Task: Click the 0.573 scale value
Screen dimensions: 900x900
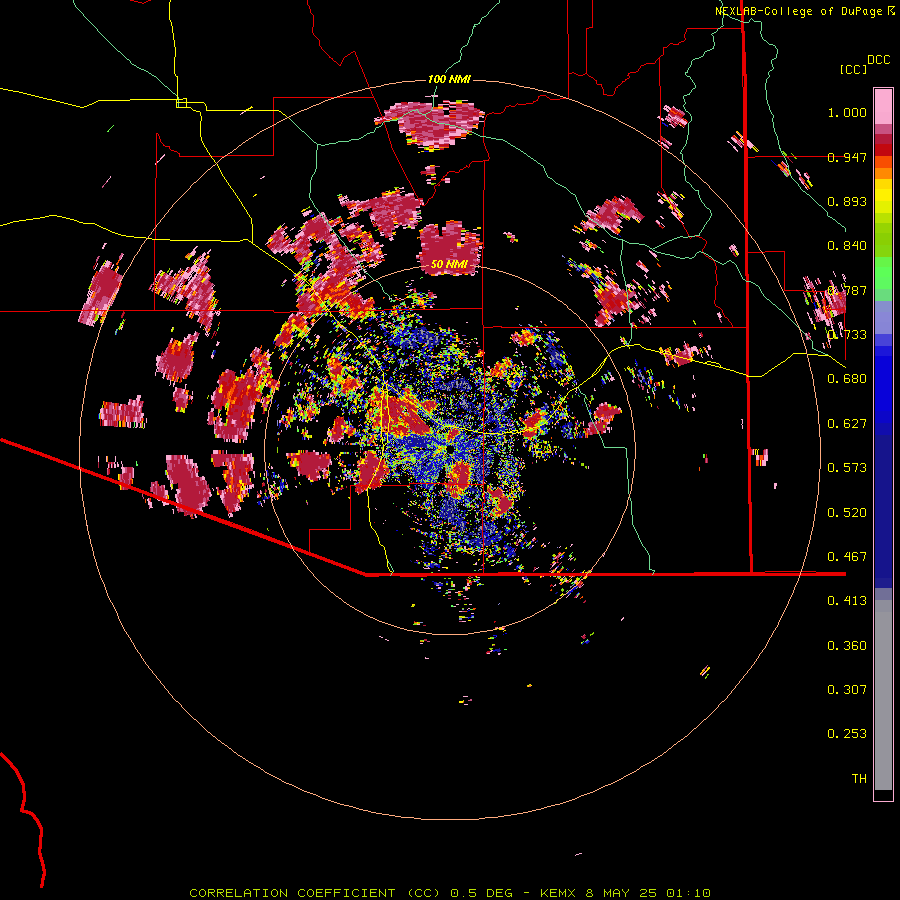Action: 847,468
